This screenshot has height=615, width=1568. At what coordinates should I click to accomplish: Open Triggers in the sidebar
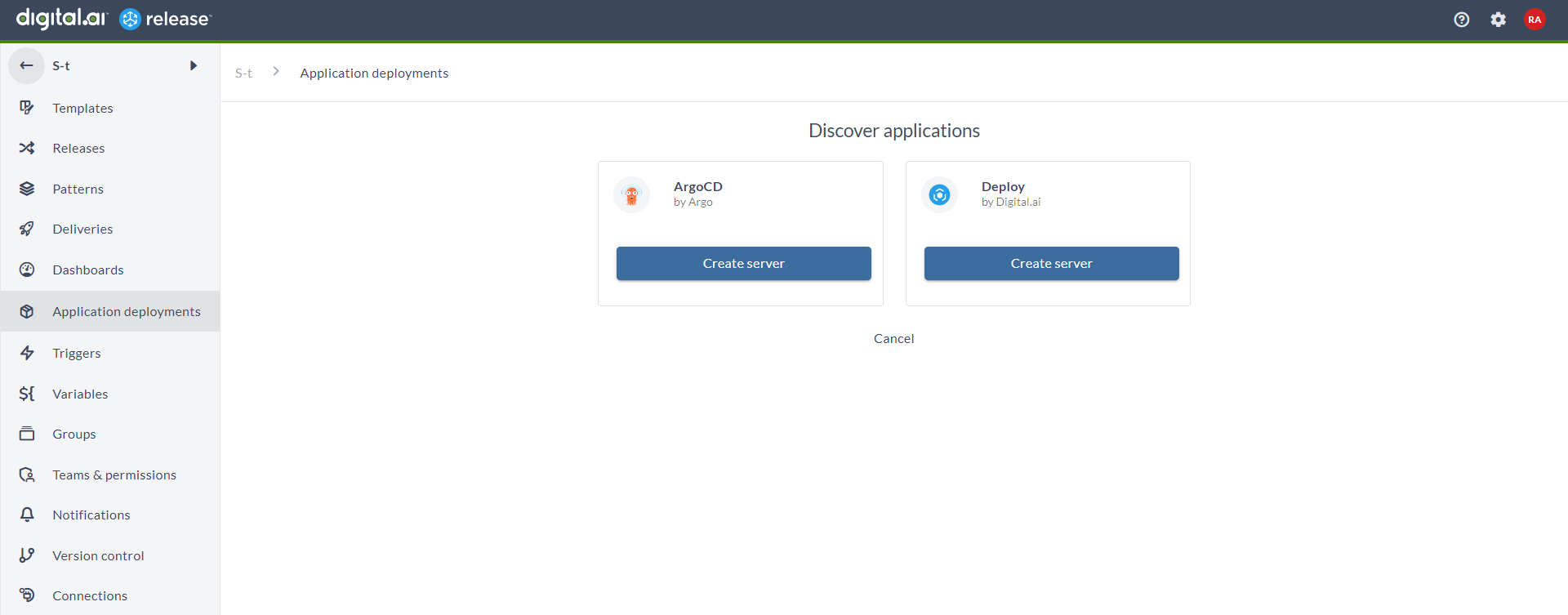pos(77,353)
